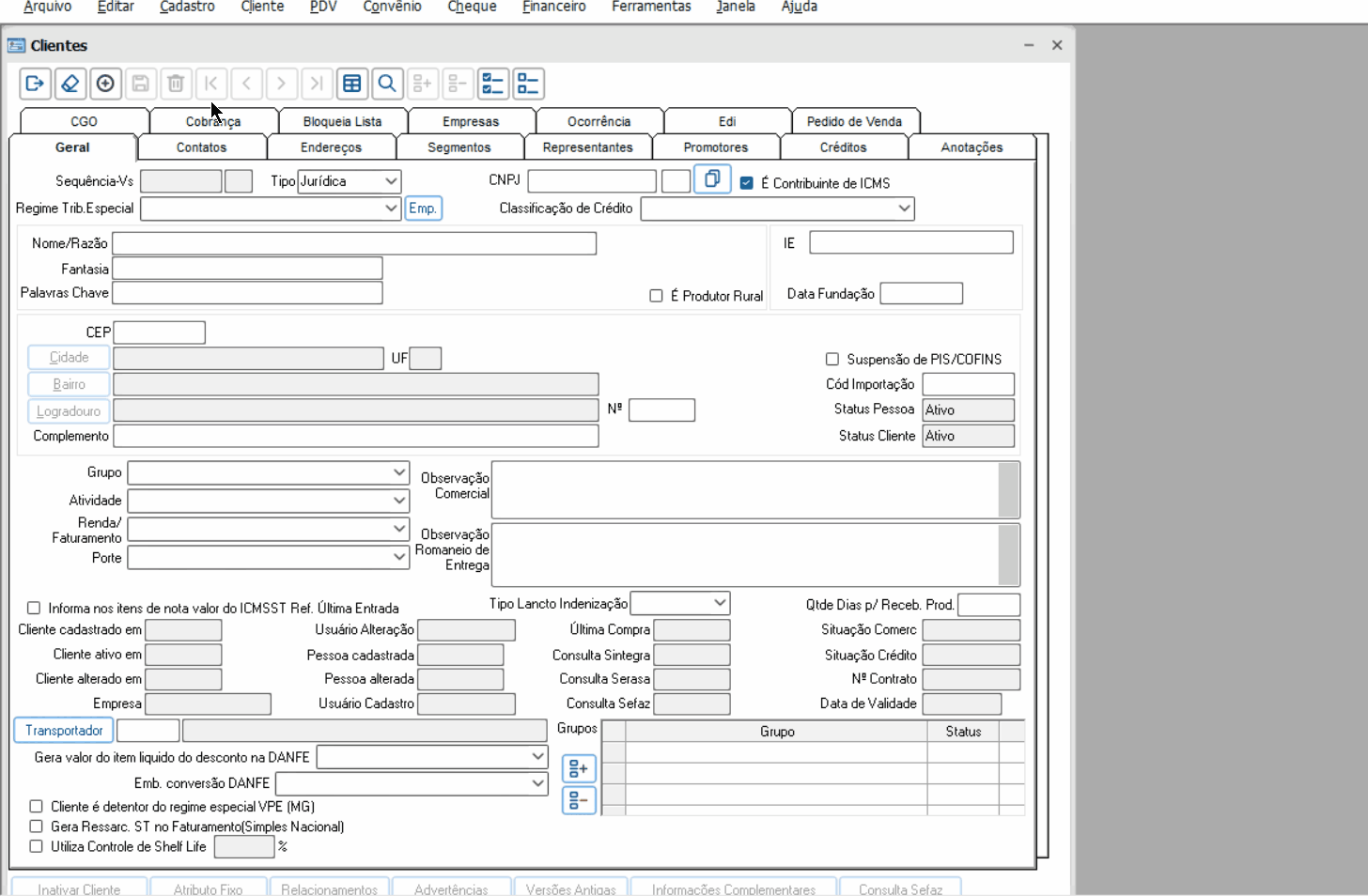Screen dimensions: 1368x896
Task: Click the Status column header in Grupos table
Action: point(963,731)
